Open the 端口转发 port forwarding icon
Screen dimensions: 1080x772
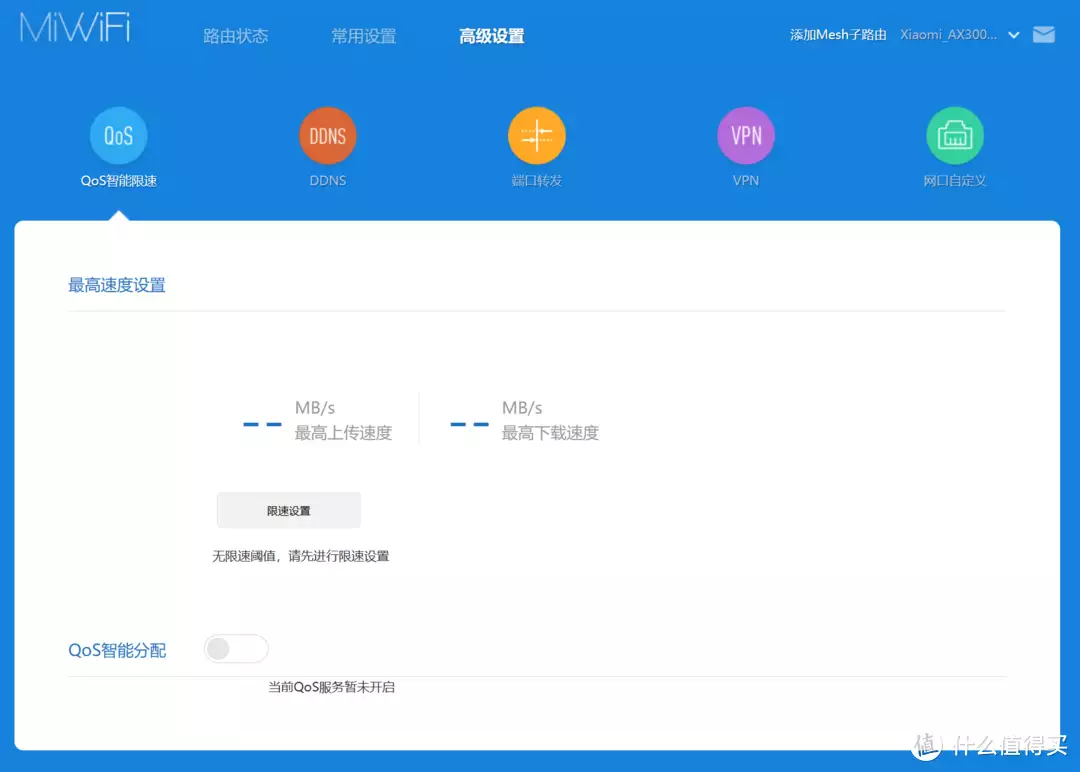pyautogui.click(x=536, y=135)
